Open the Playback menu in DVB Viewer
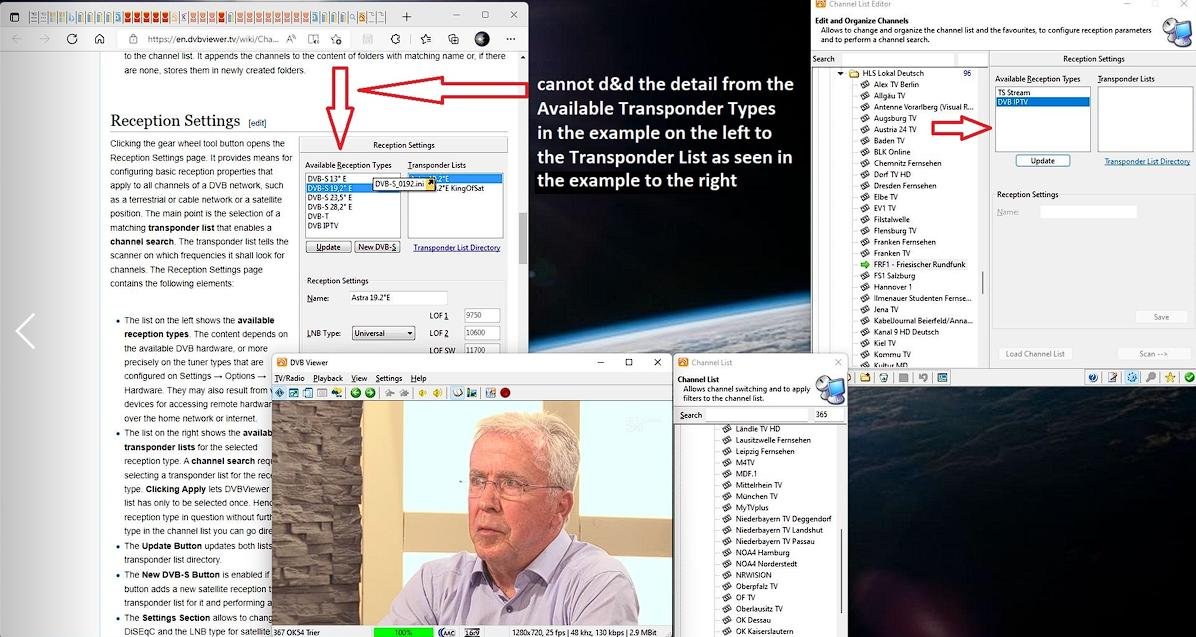Image resolution: width=1196 pixels, height=637 pixels. pyautogui.click(x=328, y=378)
